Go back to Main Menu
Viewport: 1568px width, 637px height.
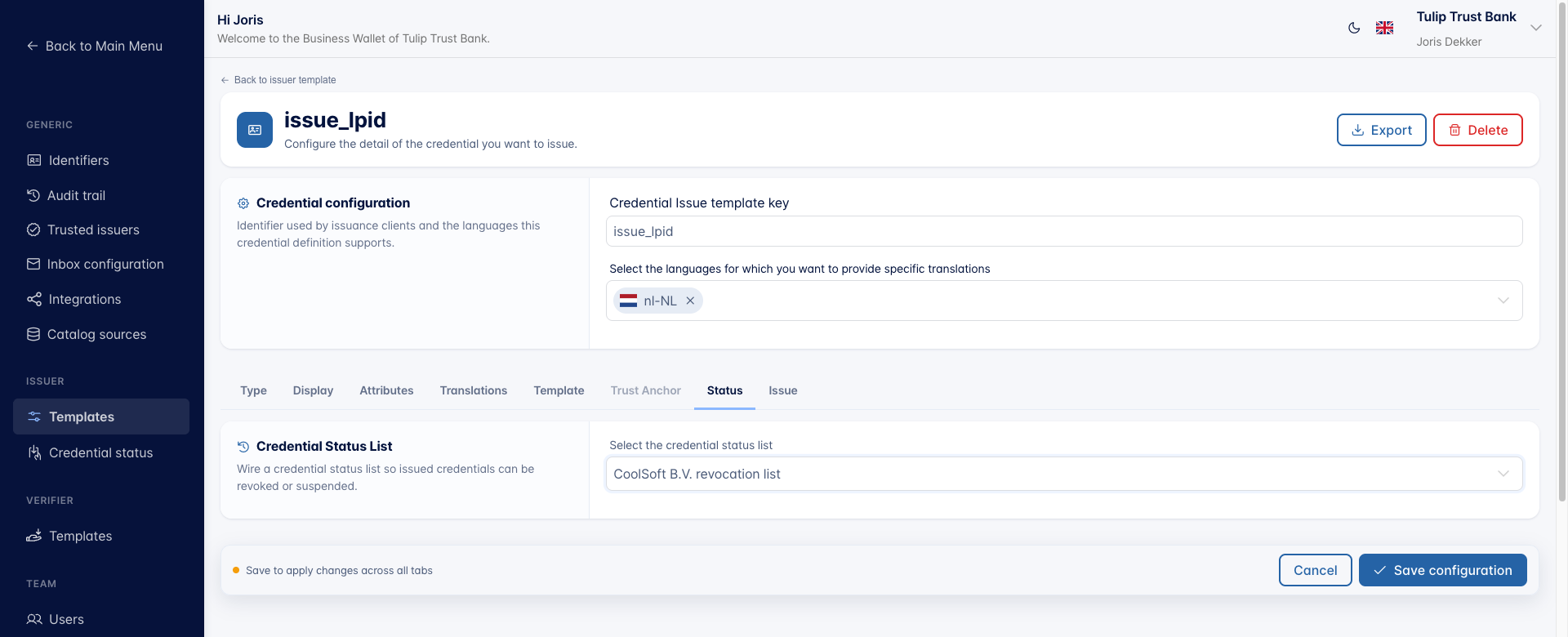[95, 46]
